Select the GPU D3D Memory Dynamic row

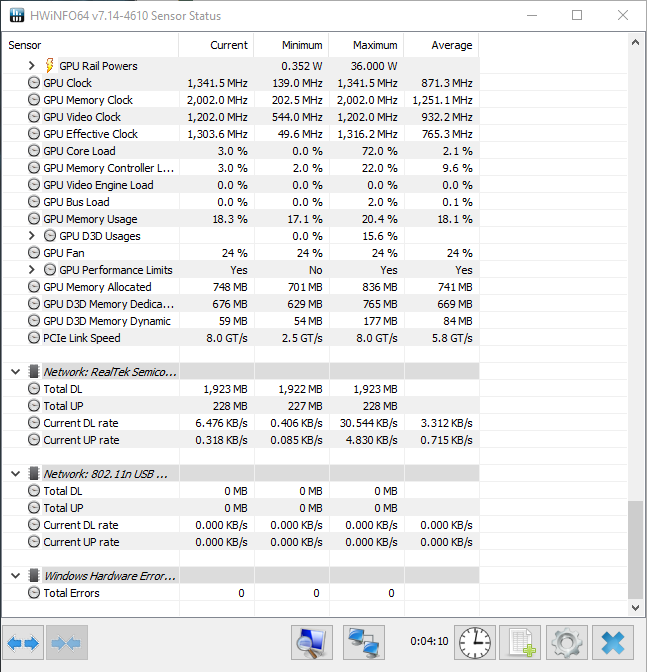[x=241, y=321]
